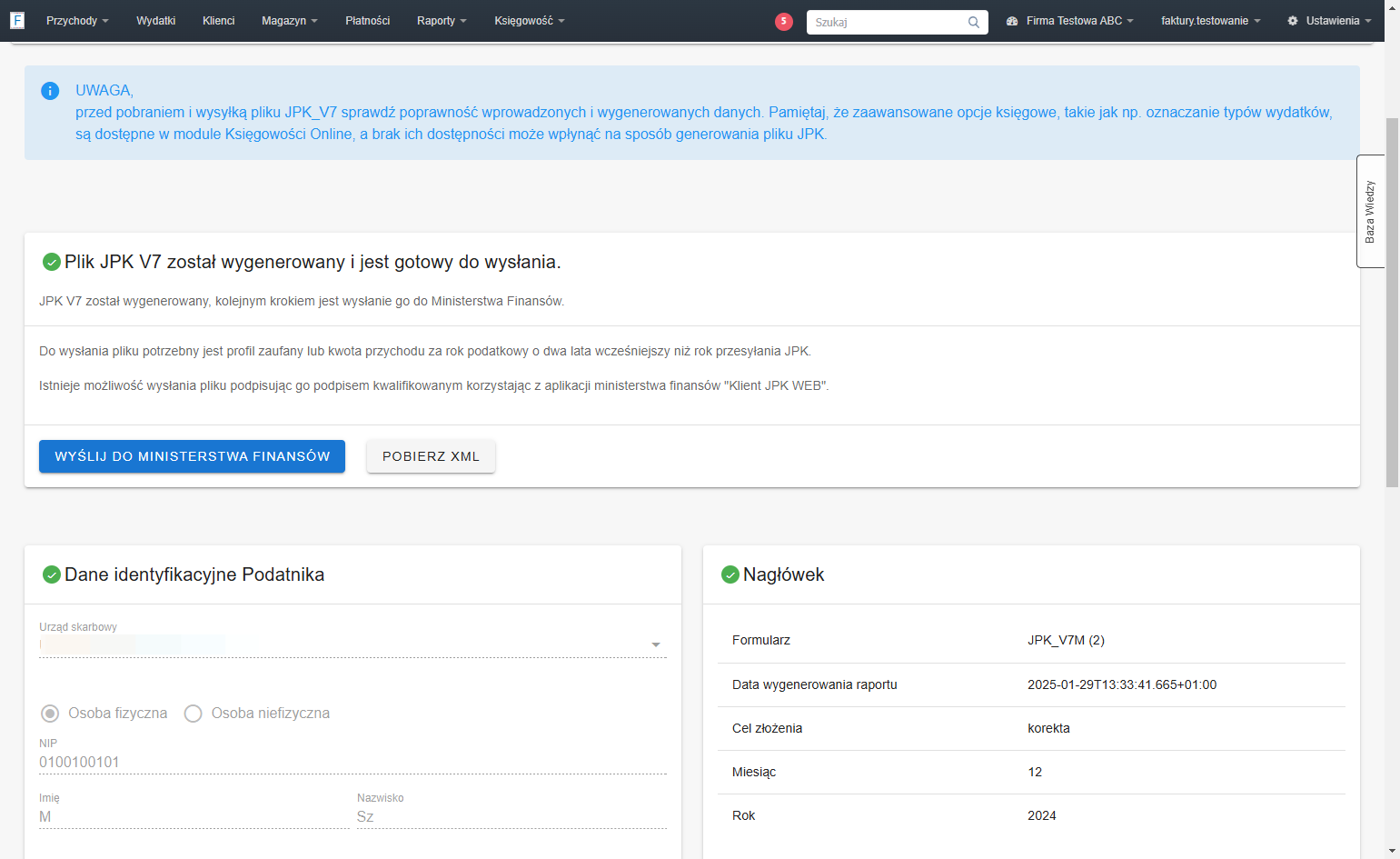The height and width of the screenshot is (859, 1400).
Task: Click the 'Nazwisko' input field
Action: point(511,816)
